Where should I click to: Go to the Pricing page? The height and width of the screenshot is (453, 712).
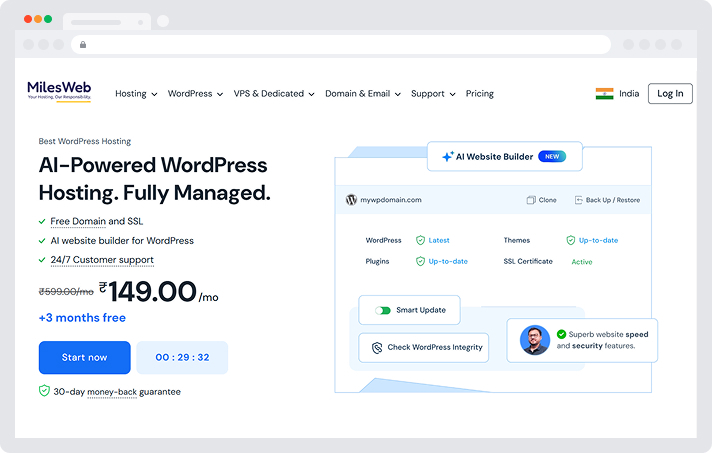[480, 94]
